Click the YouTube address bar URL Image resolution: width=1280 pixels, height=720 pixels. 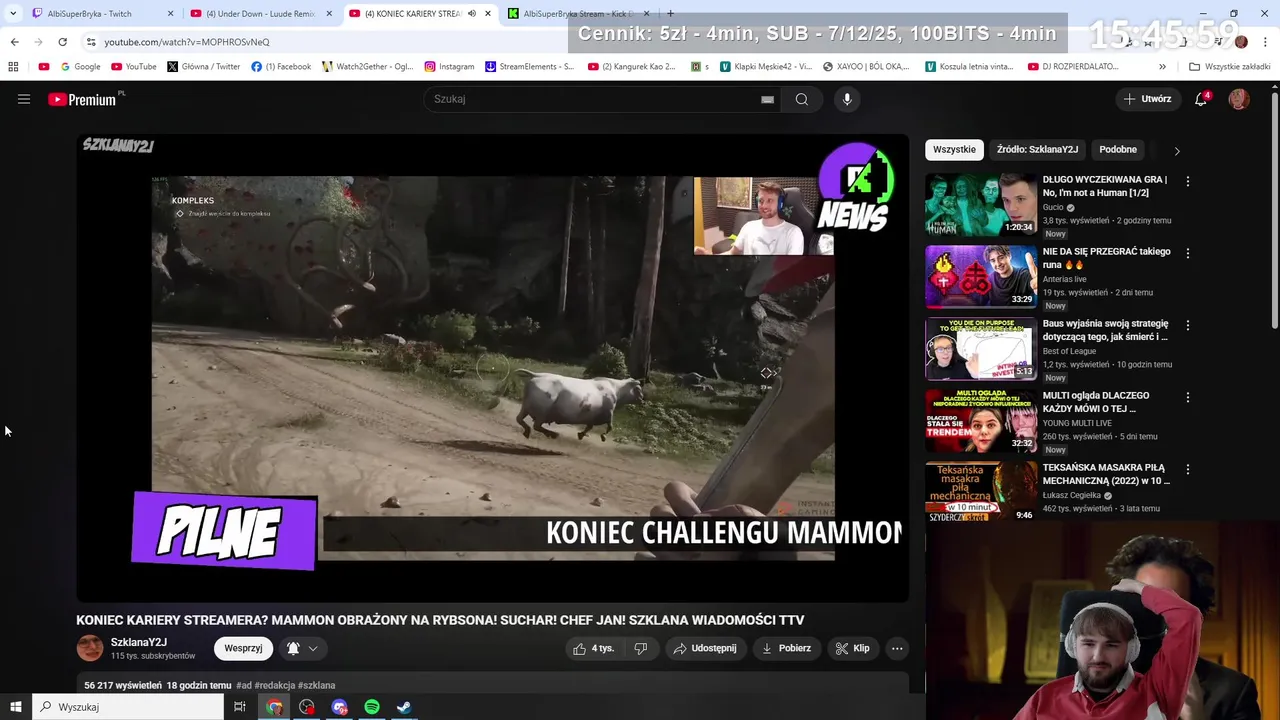coord(187,42)
